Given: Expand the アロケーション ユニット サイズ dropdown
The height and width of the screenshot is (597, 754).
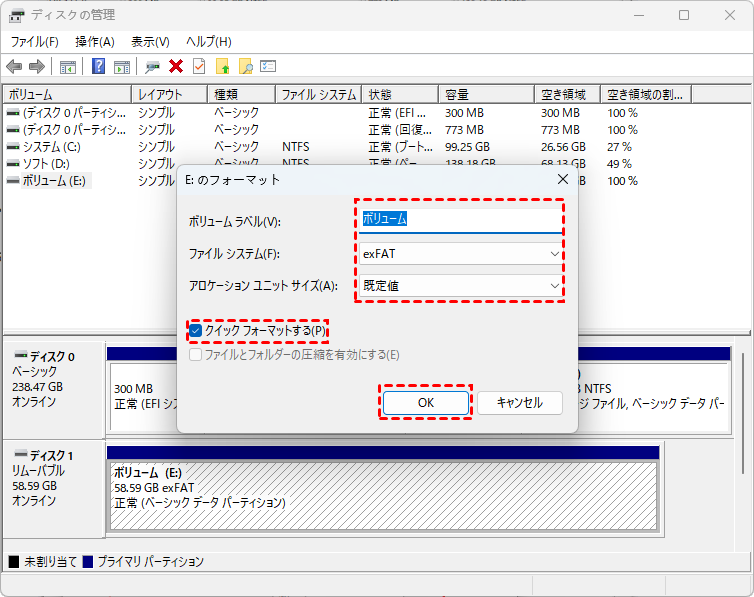Looking at the screenshot, I should 459,286.
